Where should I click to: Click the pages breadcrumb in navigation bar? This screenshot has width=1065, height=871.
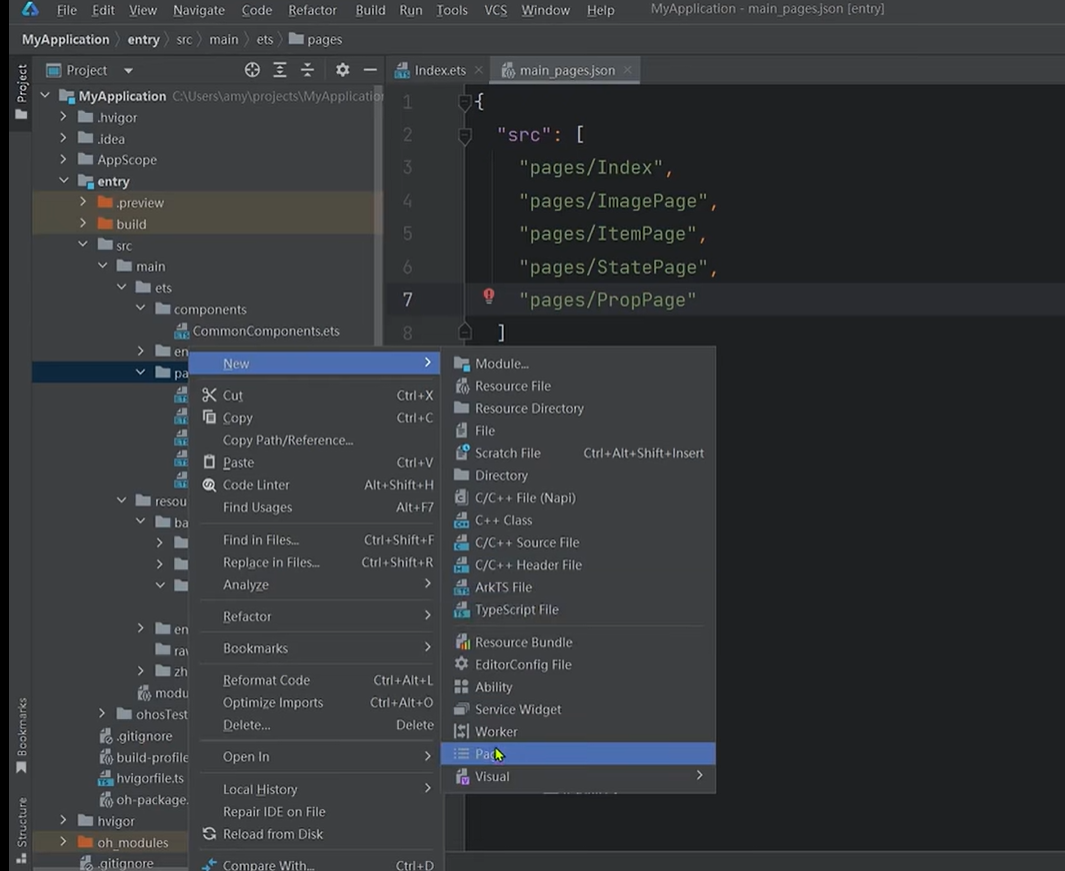(324, 39)
